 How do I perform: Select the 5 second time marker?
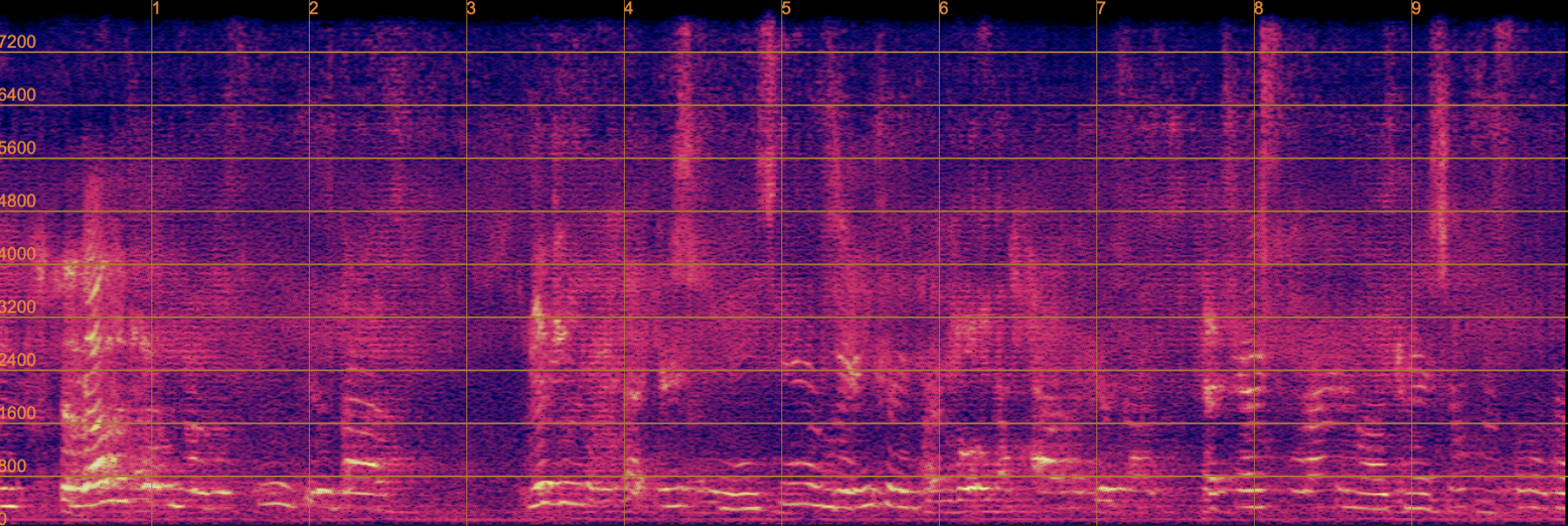click(787, 9)
